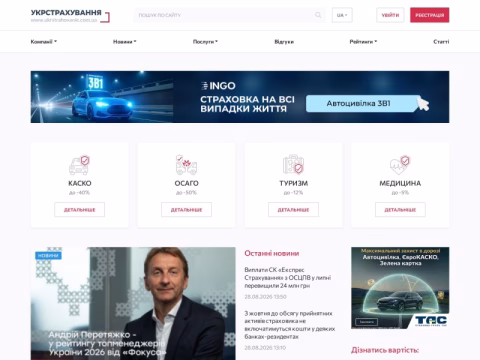Expand the Новини menu
Viewport: 480px width, 360px height.
pos(125,42)
